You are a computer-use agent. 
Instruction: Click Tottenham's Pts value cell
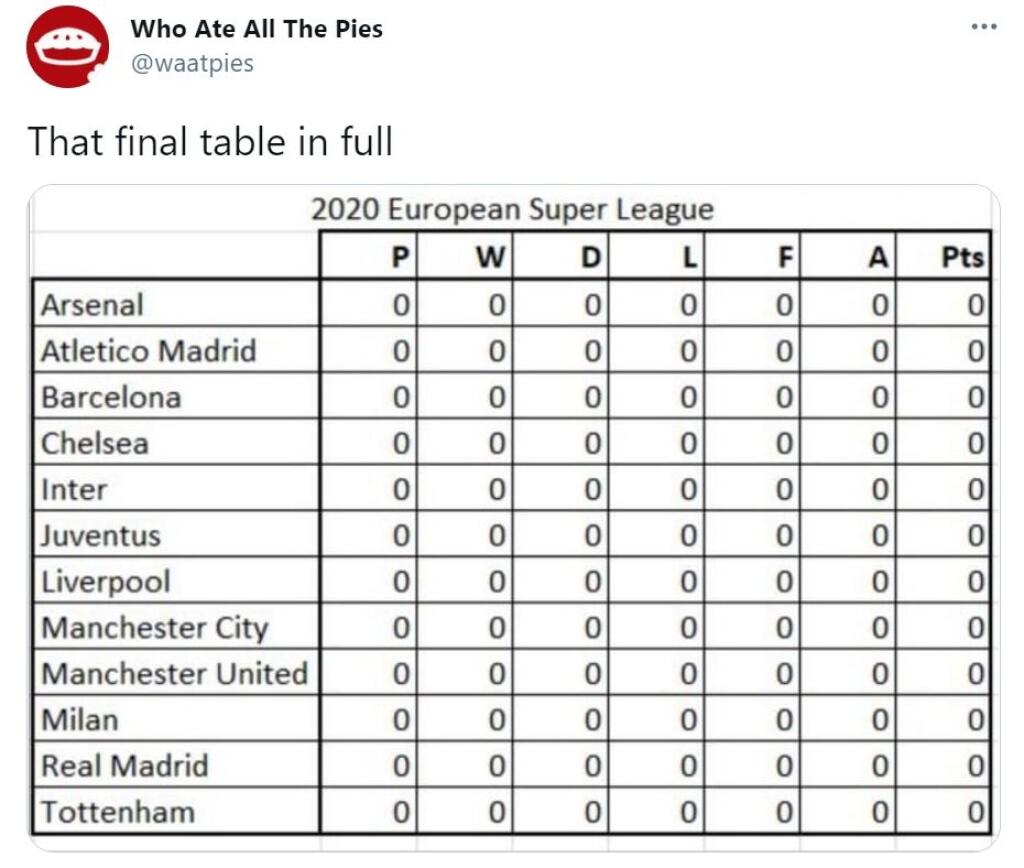point(944,811)
